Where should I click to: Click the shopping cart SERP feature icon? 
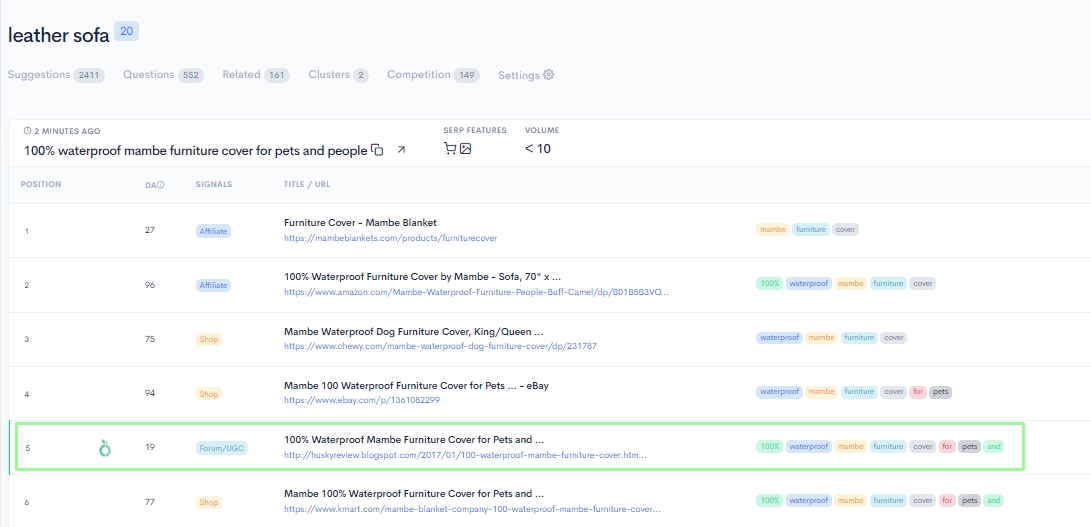tap(450, 148)
